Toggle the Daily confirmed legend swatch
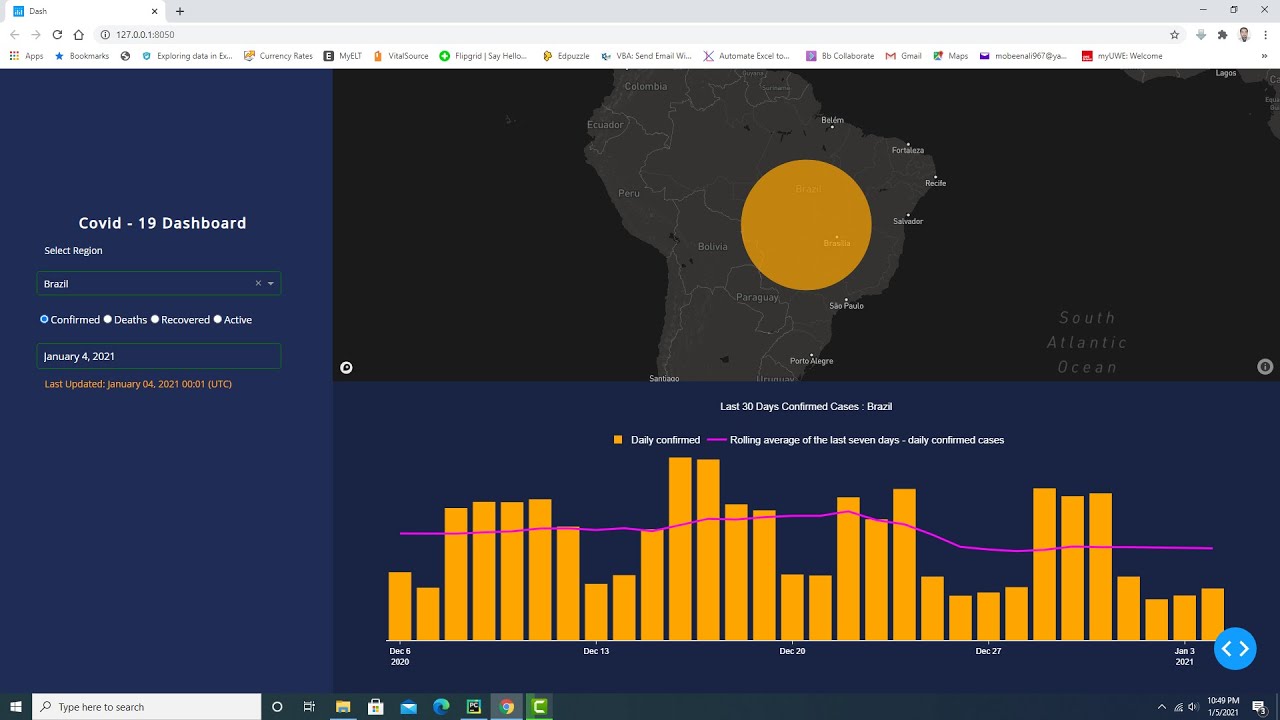Image resolution: width=1280 pixels, height=720 pixels. tap(618, 440)
